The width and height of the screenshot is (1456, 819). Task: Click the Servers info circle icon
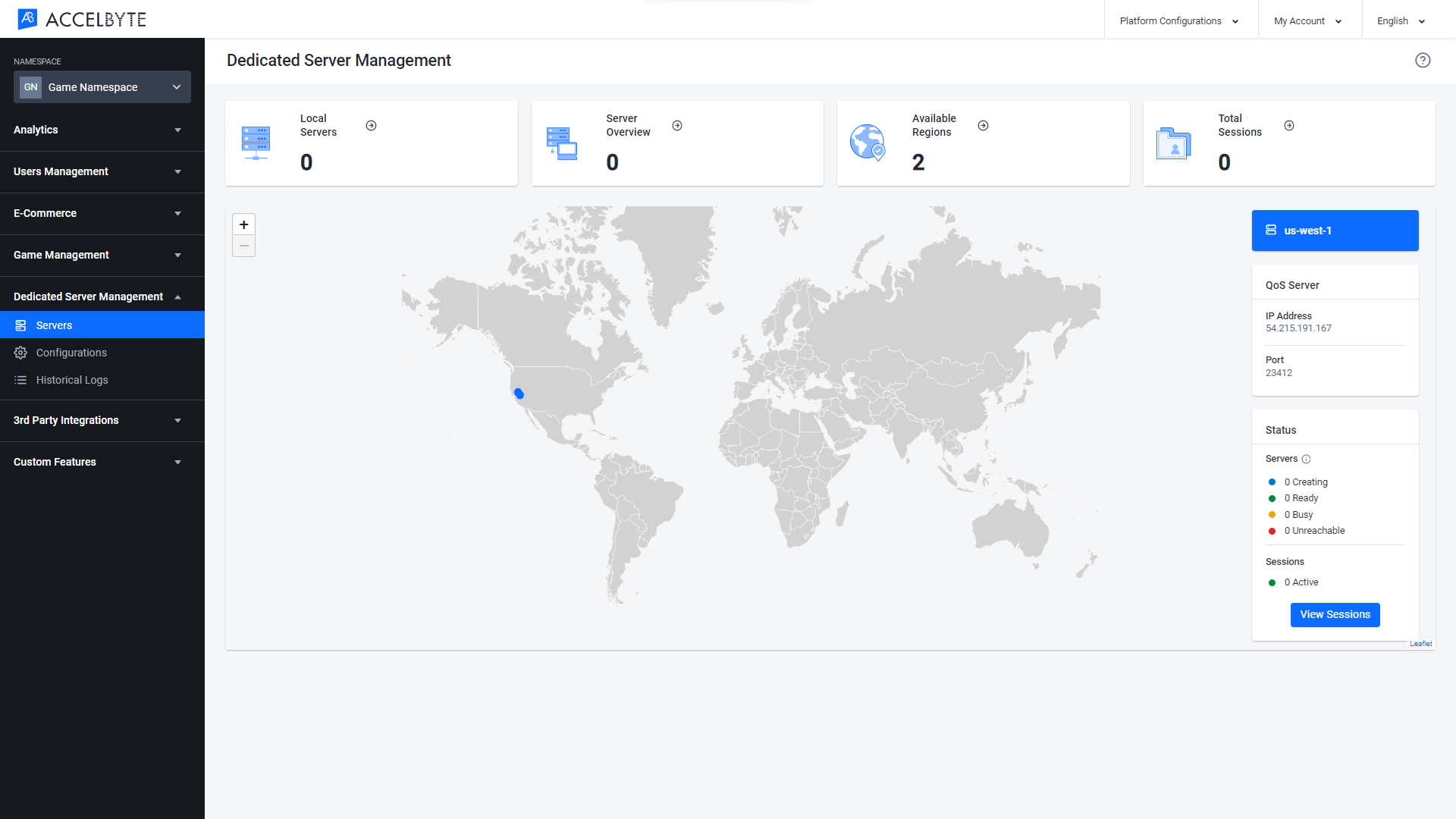[x=1306, y=460]
